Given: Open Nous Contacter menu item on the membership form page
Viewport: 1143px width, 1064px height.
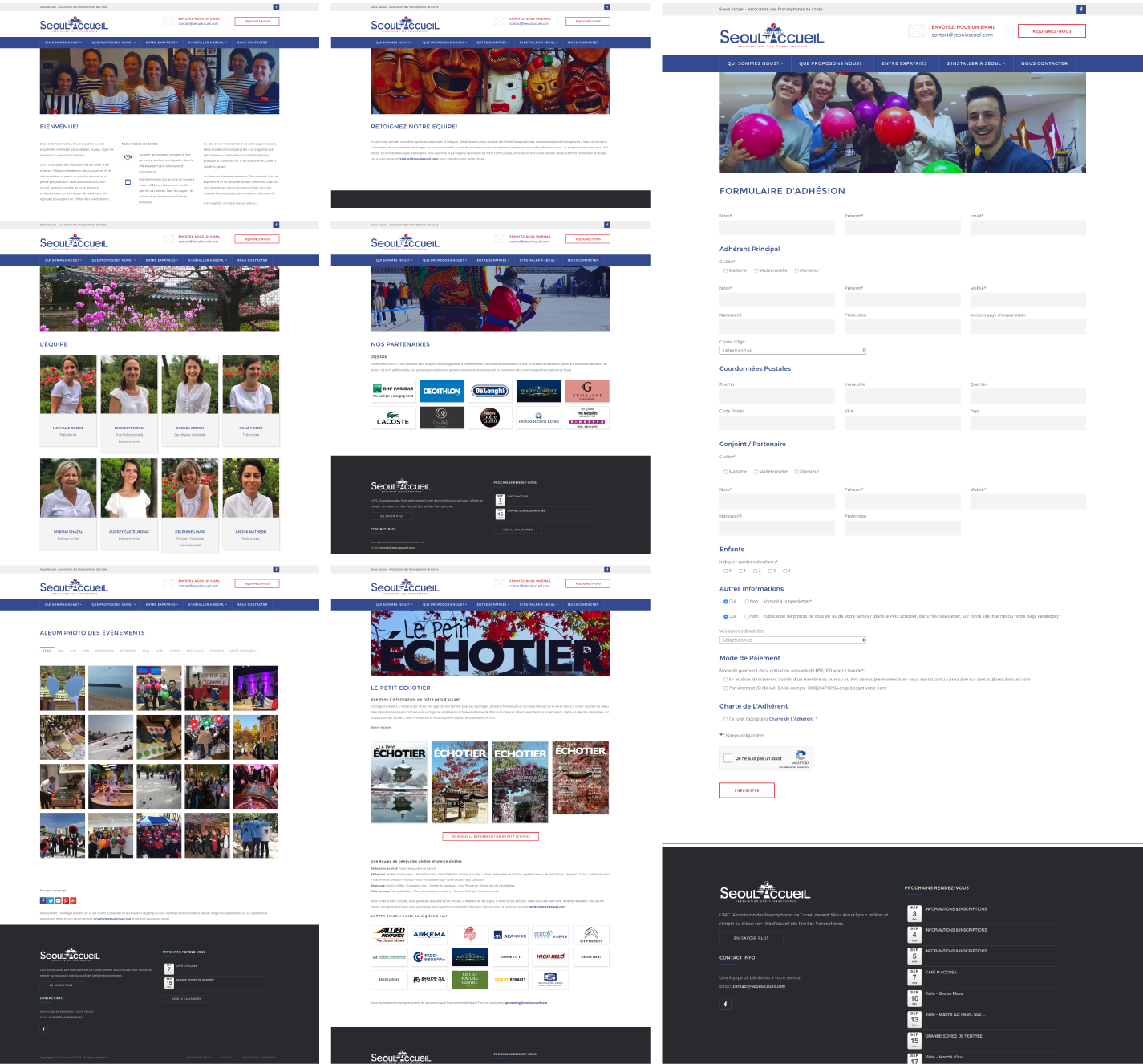Looking at the screenshot, I should coord(1044,63).
